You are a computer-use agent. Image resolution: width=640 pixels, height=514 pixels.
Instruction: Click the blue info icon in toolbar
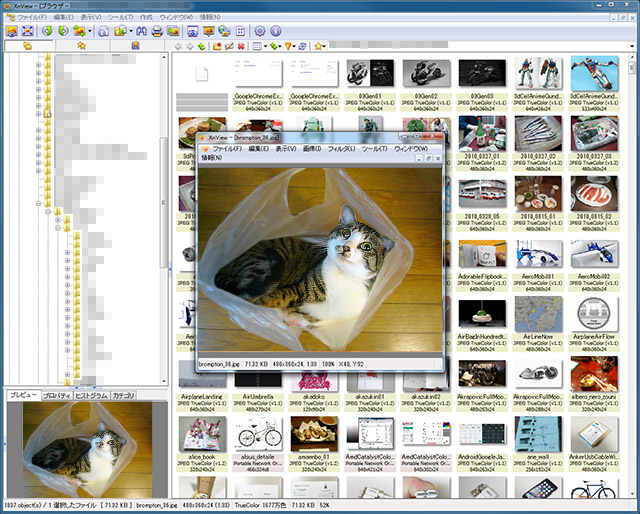tap(277, 32)
